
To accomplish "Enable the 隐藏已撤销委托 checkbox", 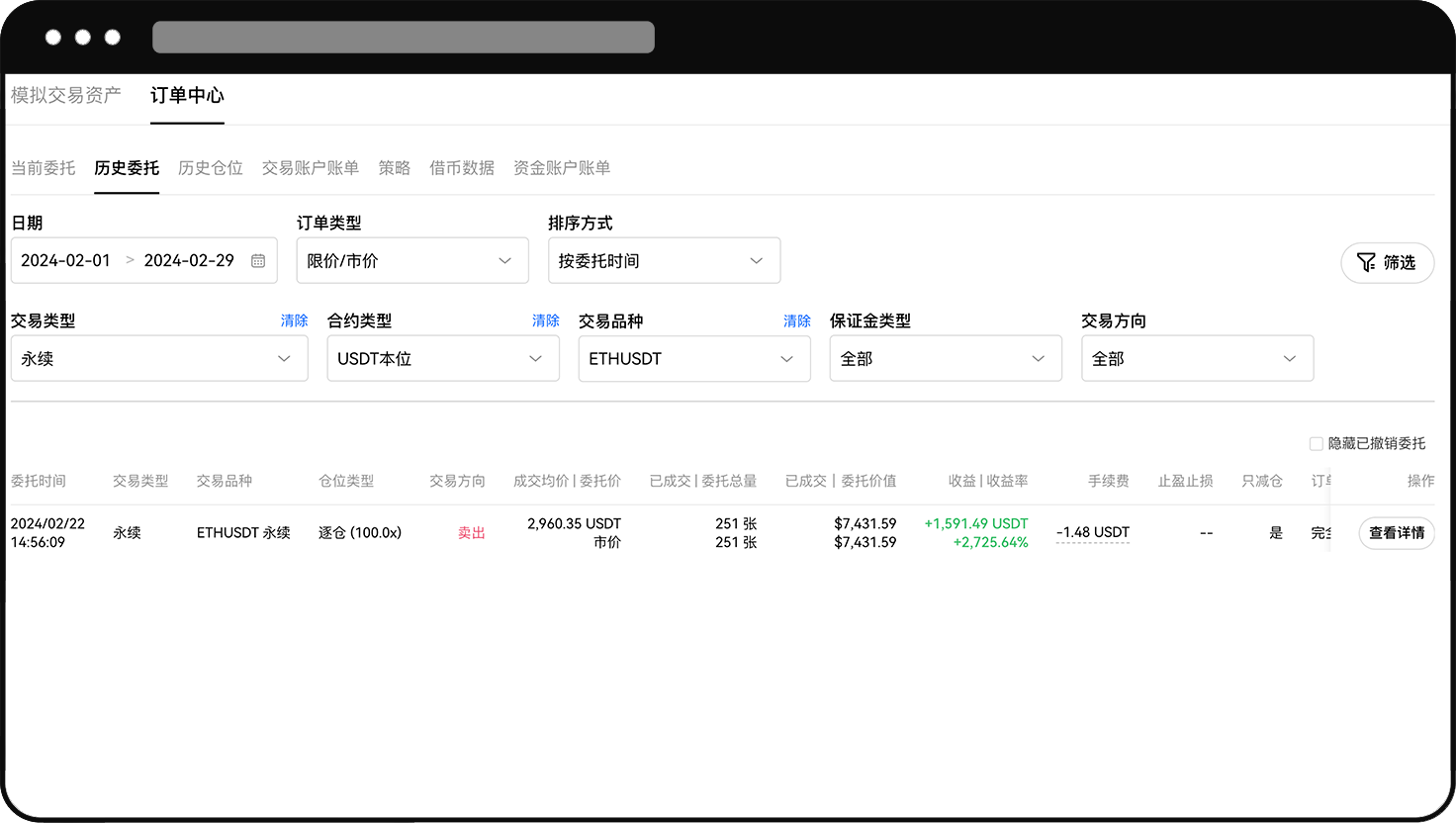I will (1317, 444).
